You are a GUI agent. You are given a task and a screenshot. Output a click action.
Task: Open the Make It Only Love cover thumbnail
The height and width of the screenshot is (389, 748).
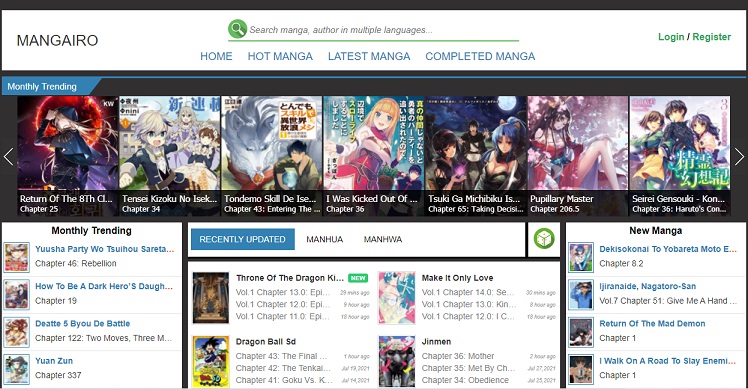396,298
